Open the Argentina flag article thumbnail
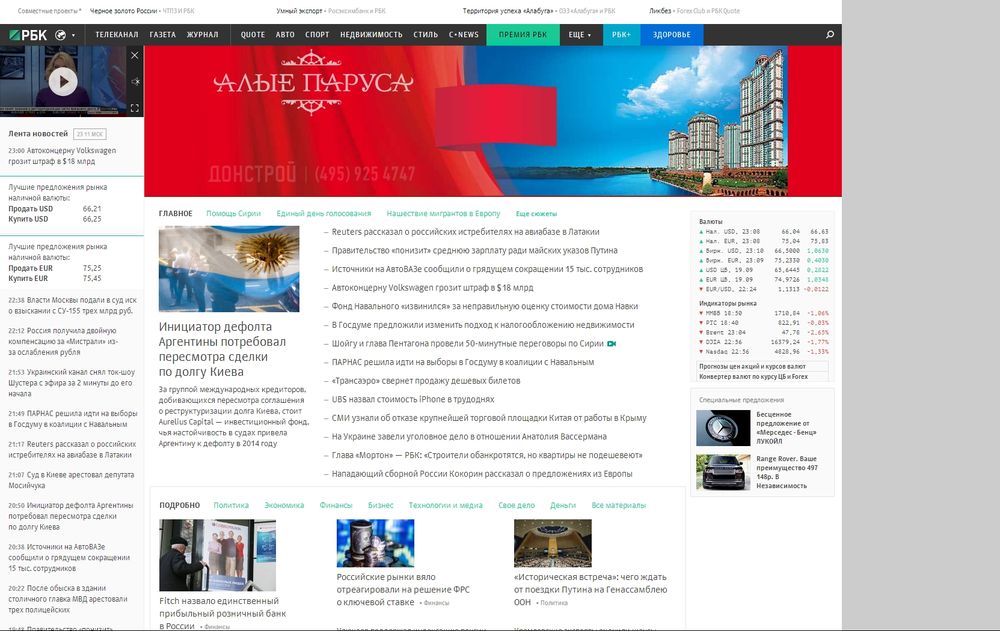The width and height of the screenshot is (1000, 631). pyautogui.click(x=229, y=269)
